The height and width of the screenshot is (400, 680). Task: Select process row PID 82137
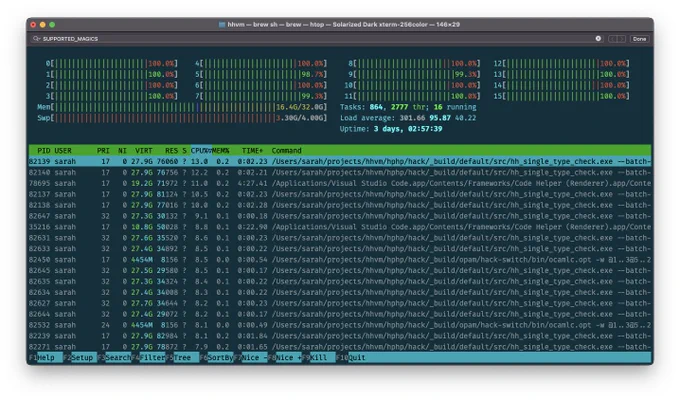(x=340, y=194)
